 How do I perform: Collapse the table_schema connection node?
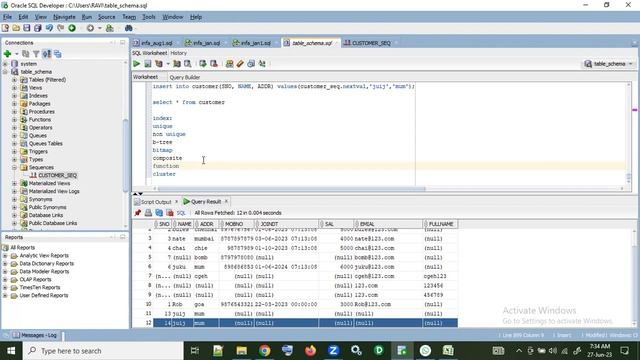click(5, 72)
